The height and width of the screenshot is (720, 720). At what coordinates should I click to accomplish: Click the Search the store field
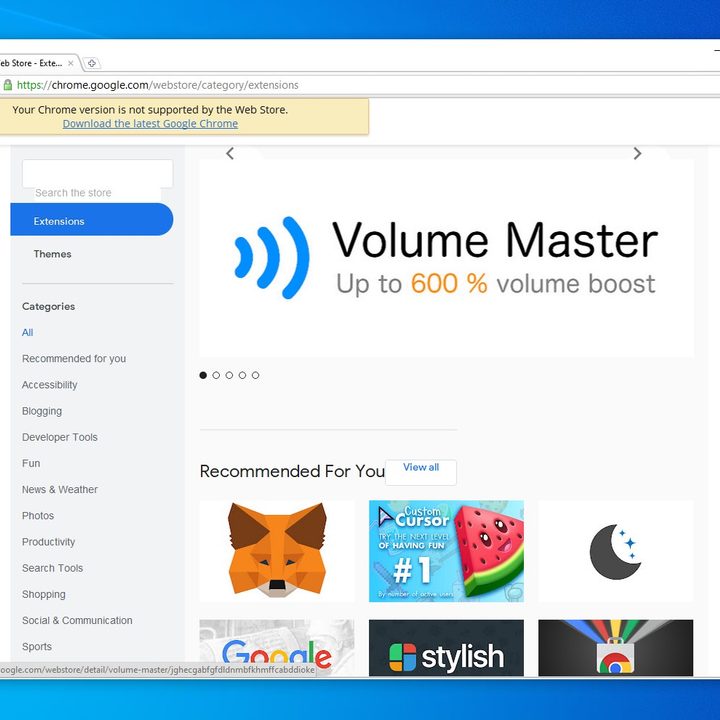tap(97, 174)
